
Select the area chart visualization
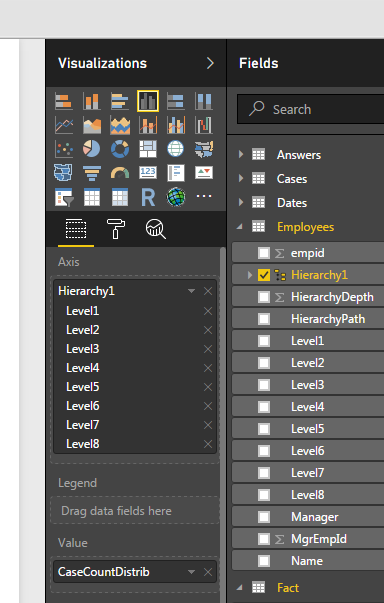(92, 125)
